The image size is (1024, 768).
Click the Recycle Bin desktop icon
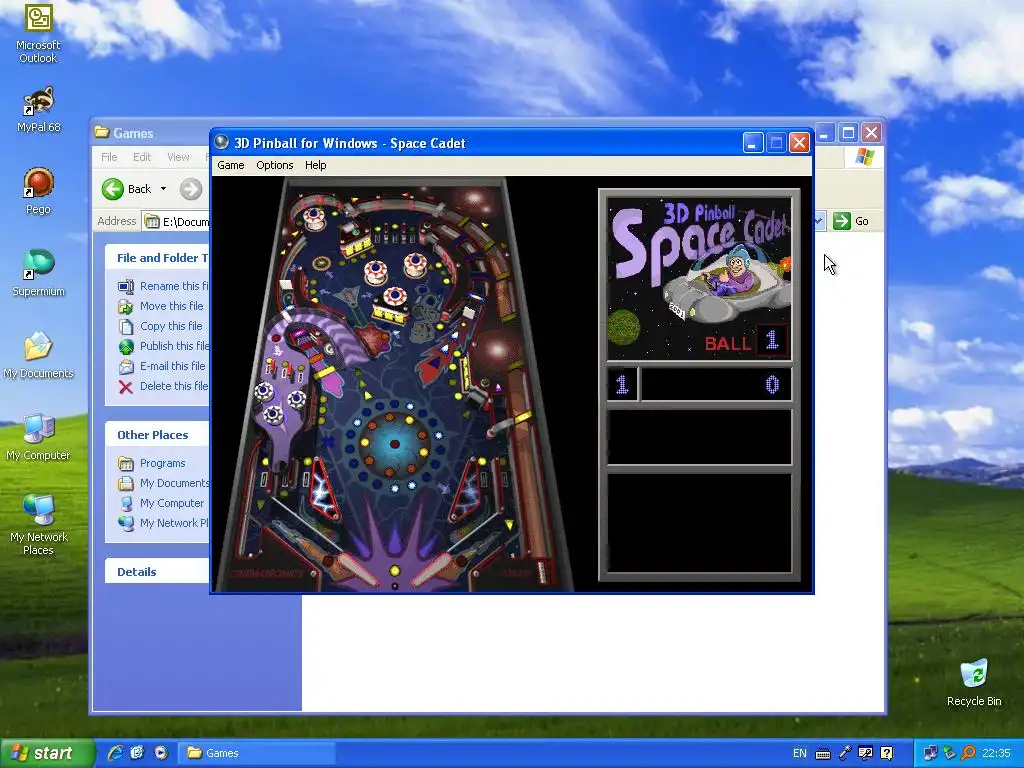974,683
